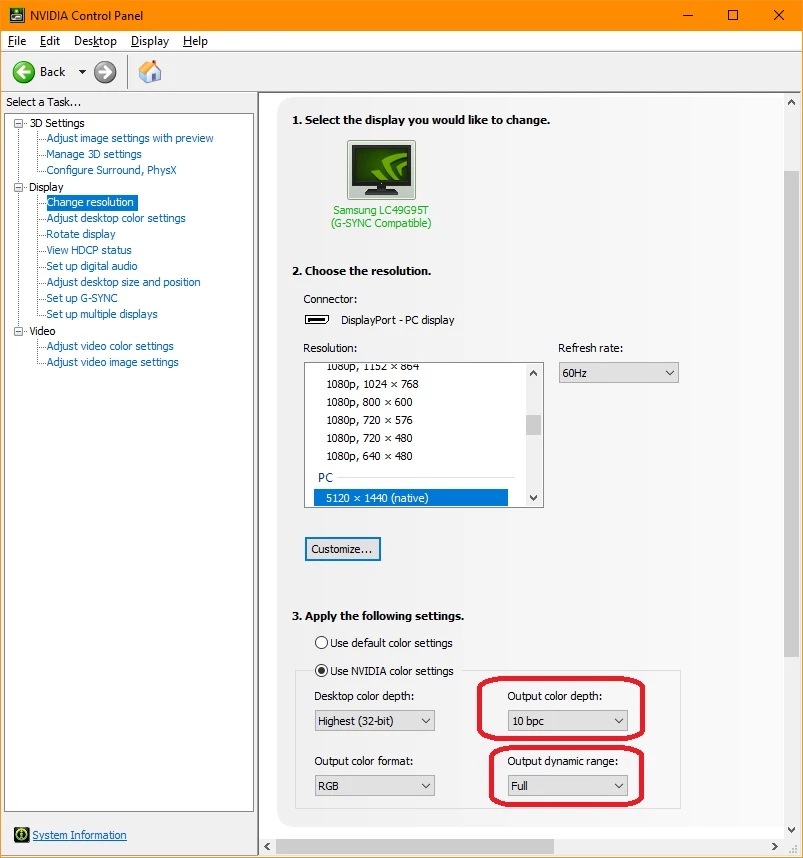The height and width of the screenshot is (858, 803).
Task: Click horizontal scrollbar left arrow
Action: pyautogui.click(x=267, y=847)
